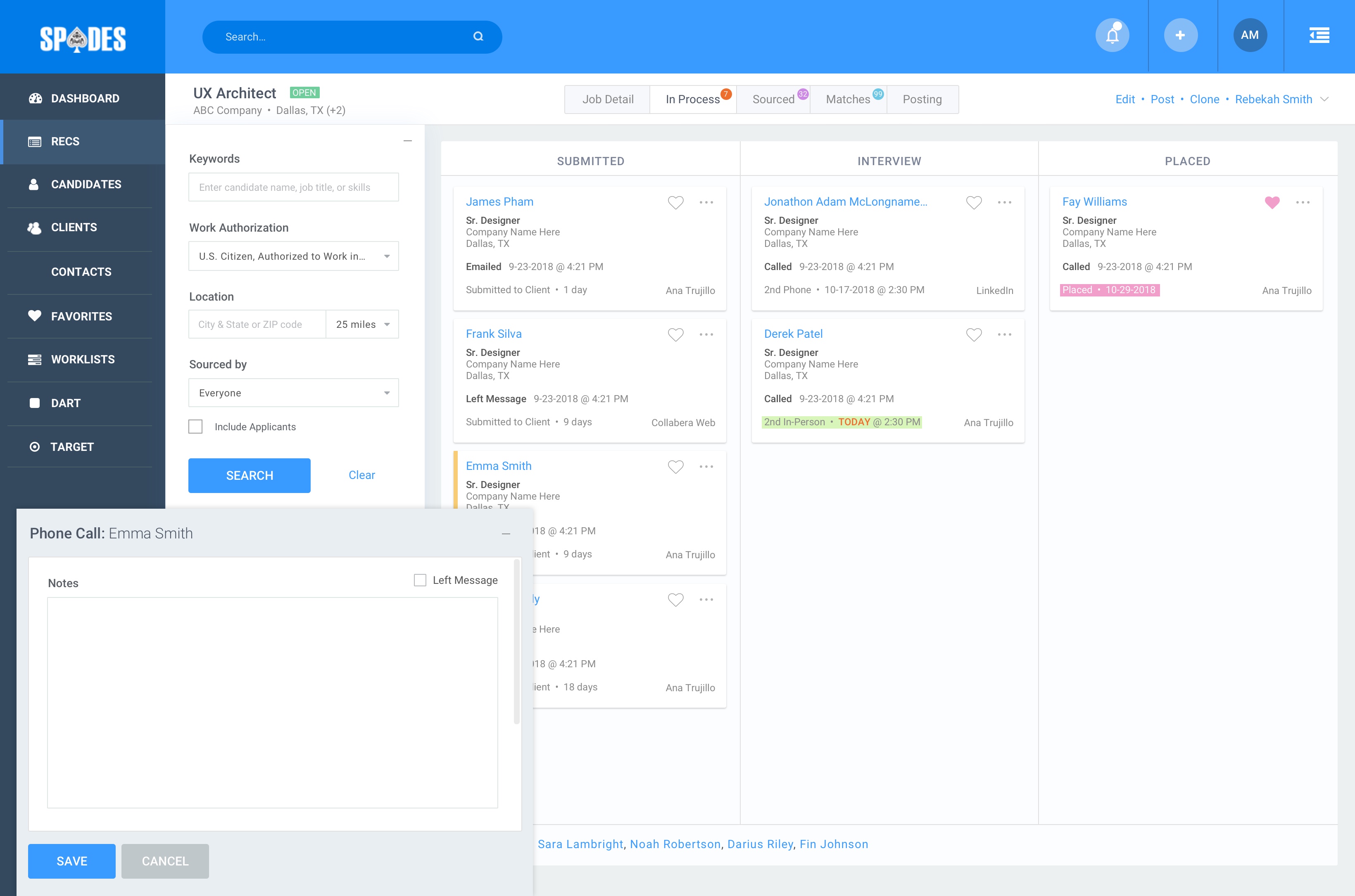The image size is (1355, 896).
Task: Check the Left Message box in Phone Call panel
Action: pos(420,579)
